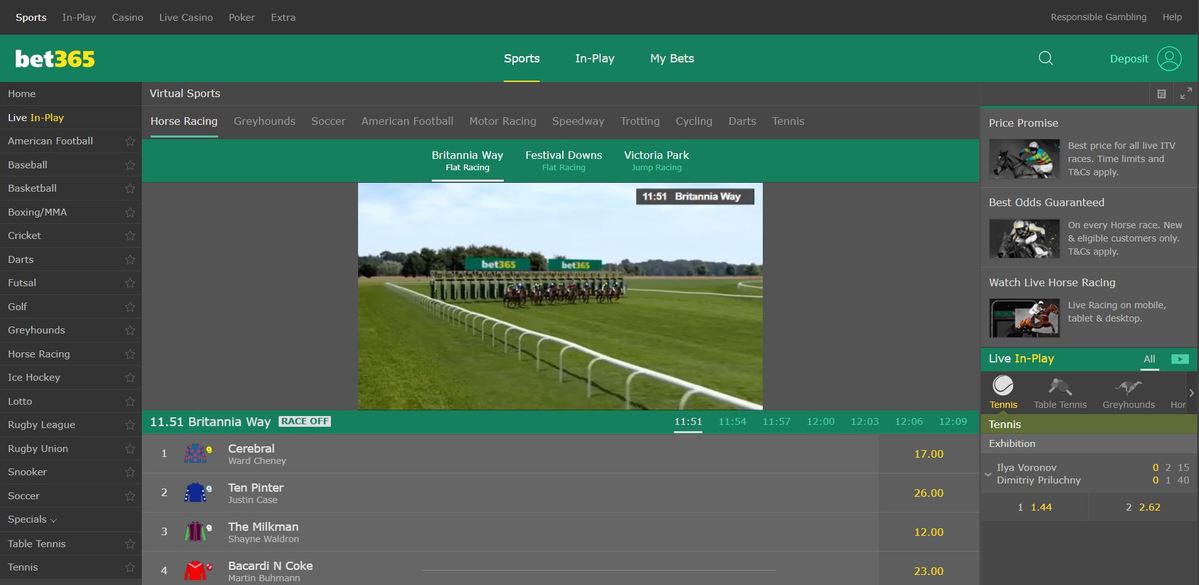Select the 12:00 race time

pyautogui.click(x=820, y=421)
